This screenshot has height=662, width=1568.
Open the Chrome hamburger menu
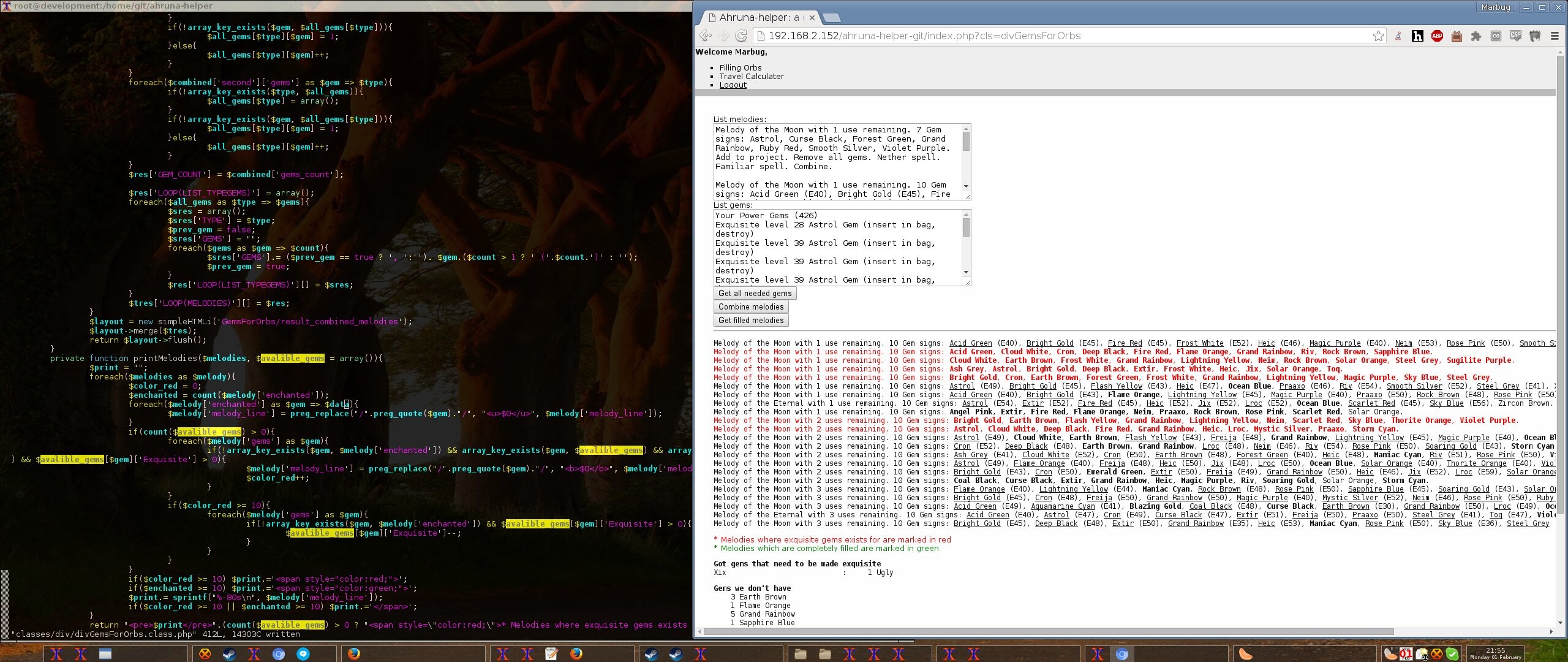(x=1555, y=36)
